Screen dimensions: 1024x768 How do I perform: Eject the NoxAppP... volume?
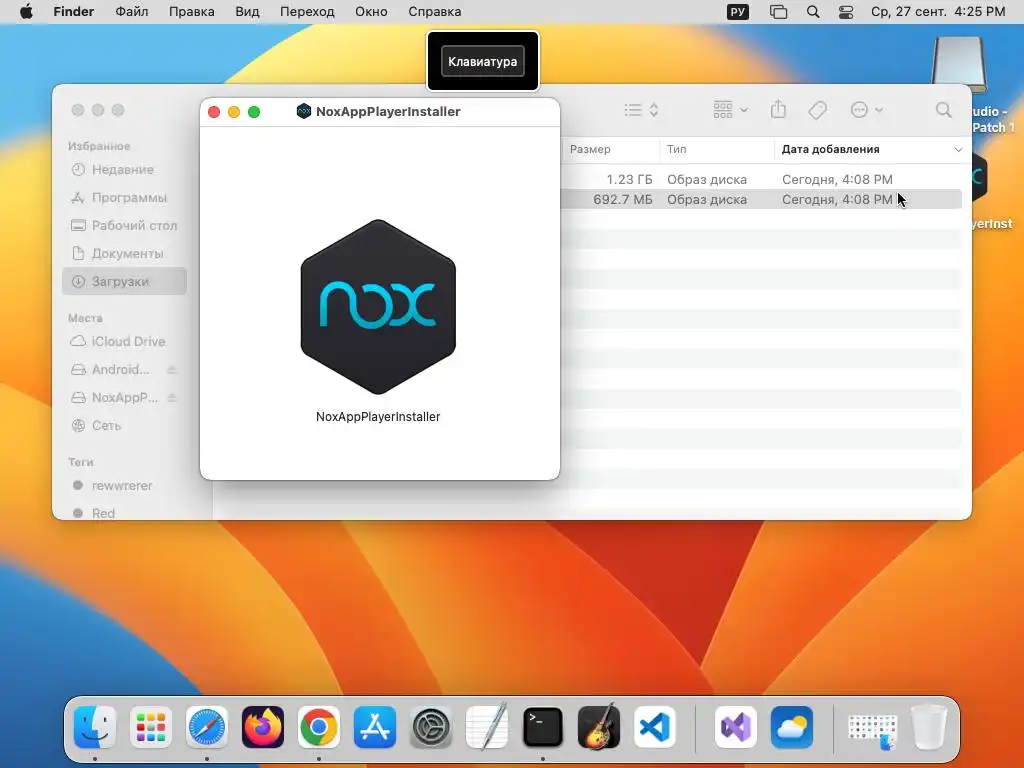coord(171,398)
